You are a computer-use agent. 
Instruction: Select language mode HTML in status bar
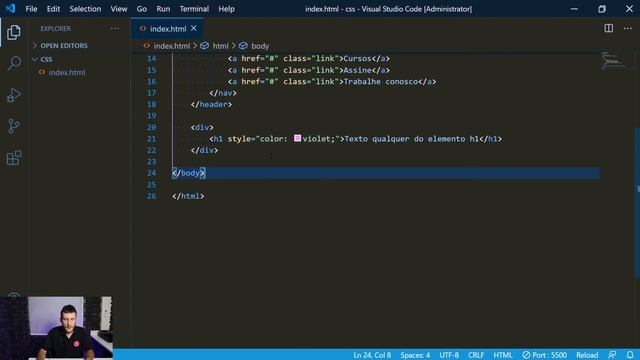pos(502,355)
